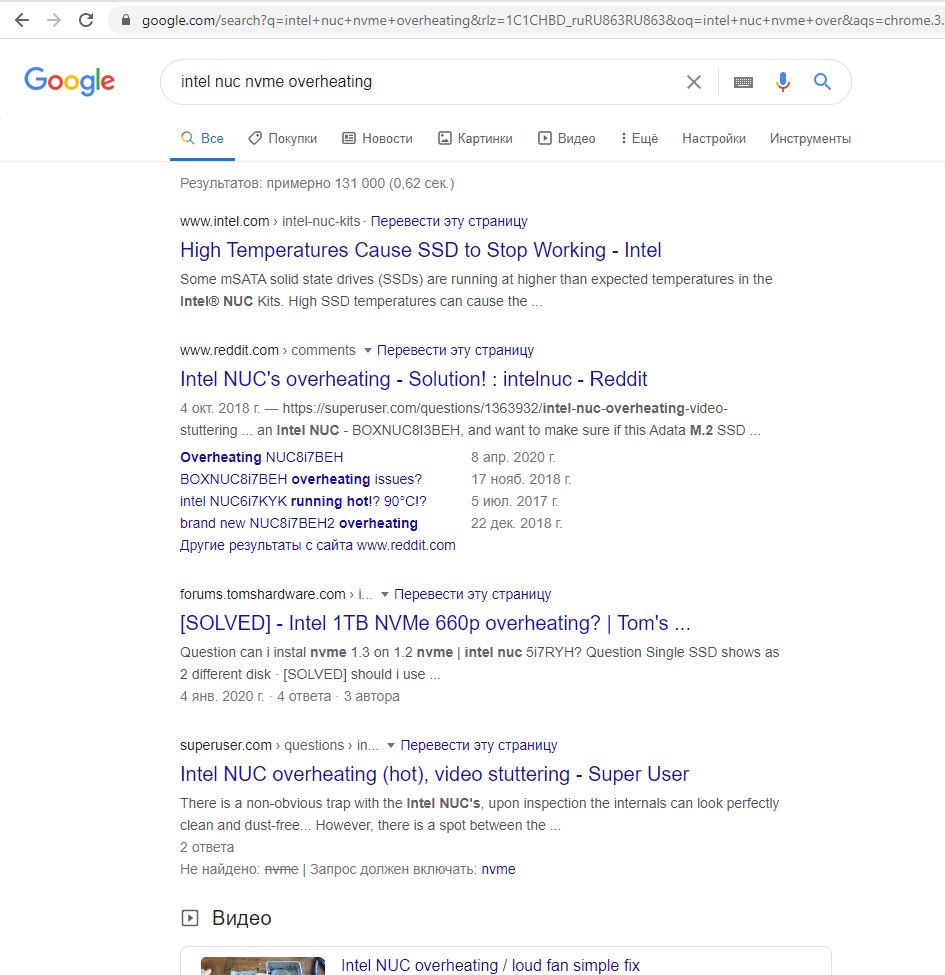Show other results from www.reddit.com
Screen dimensions: 945x975
tap(317, 545)
